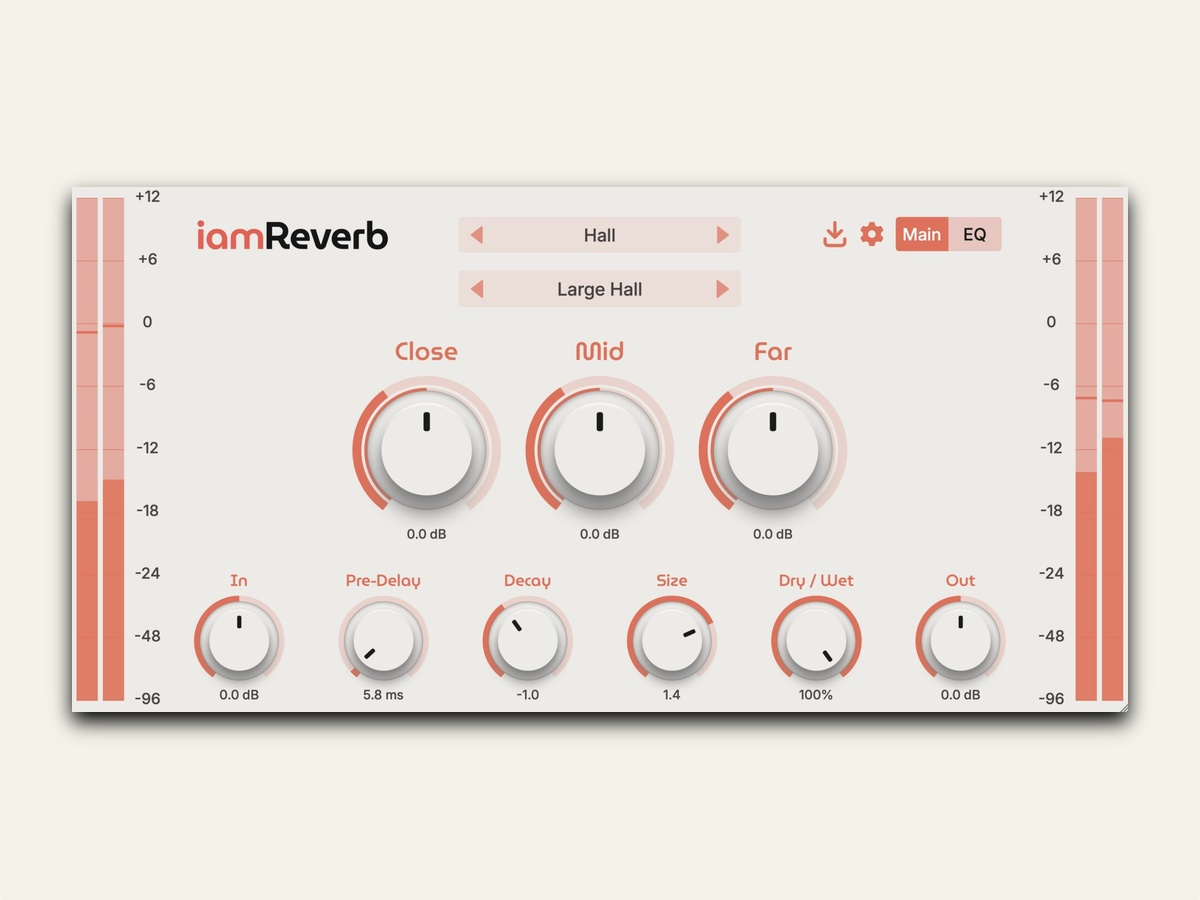Click the 0.0 dB value under In
Viewport: 1200px width, 900px height.
coord(239,695)
